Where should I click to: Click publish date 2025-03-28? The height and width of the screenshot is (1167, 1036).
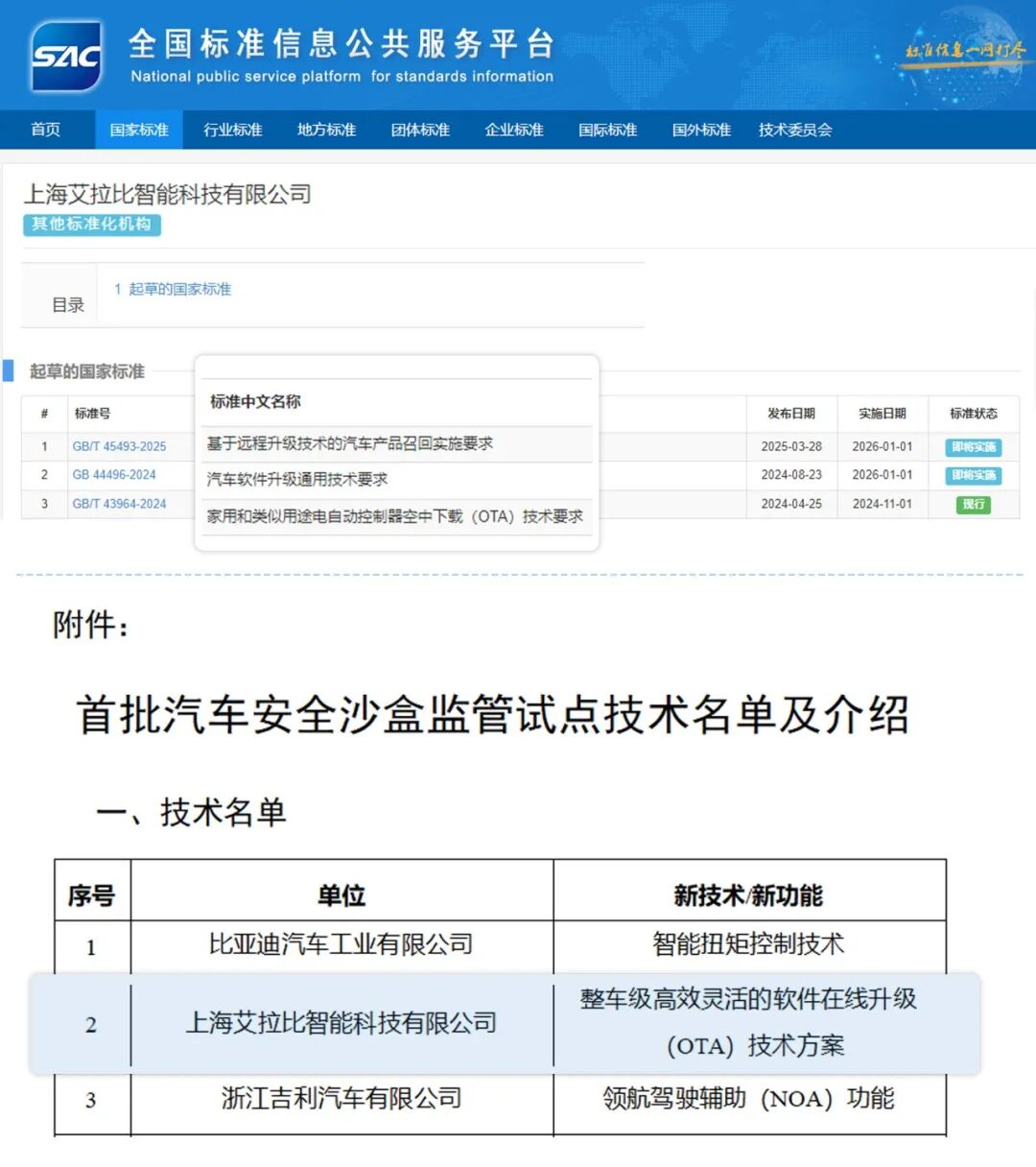tap(791, 446)
